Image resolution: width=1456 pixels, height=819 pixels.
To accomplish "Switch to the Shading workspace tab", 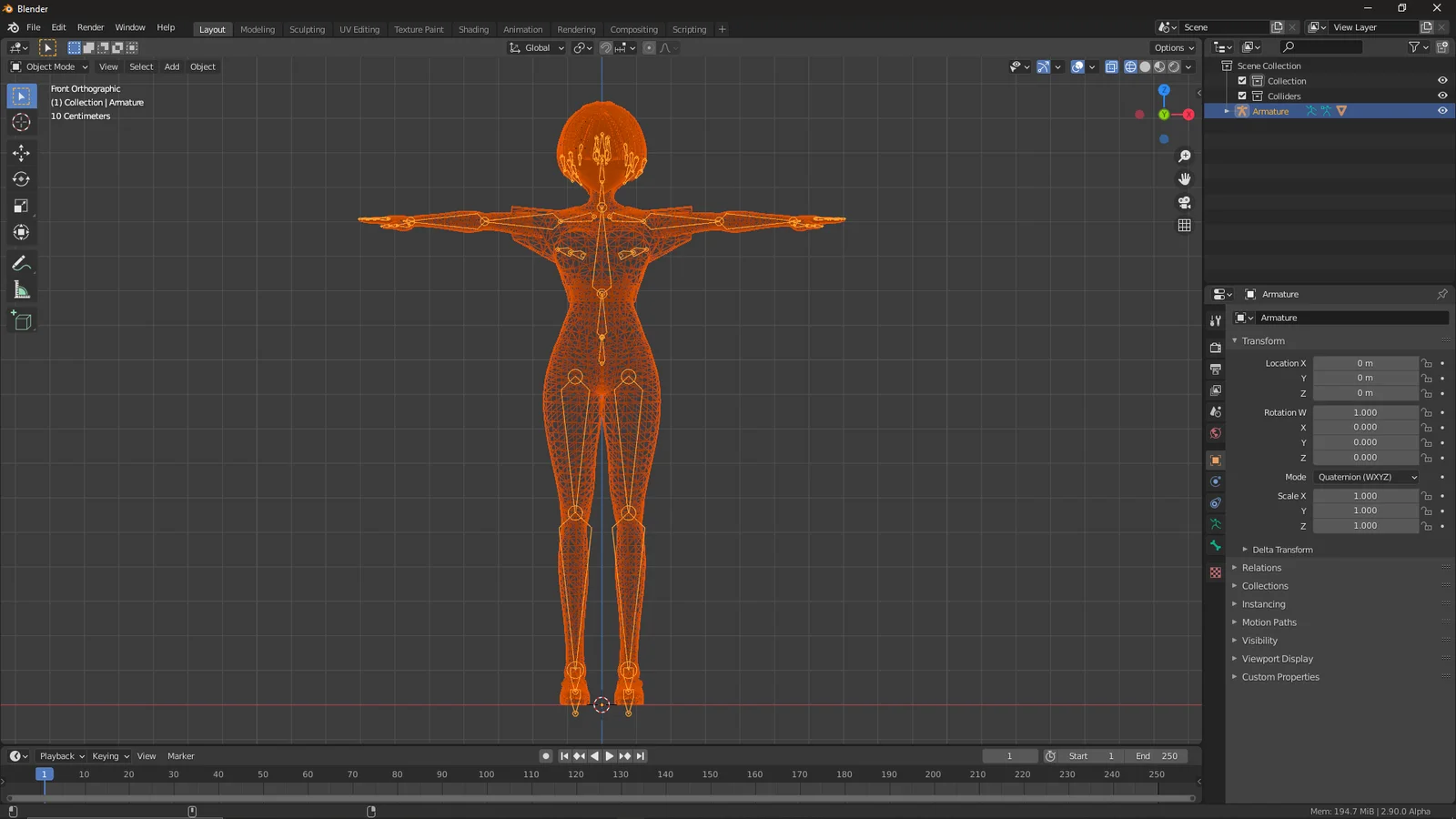I will pos(473,29).
